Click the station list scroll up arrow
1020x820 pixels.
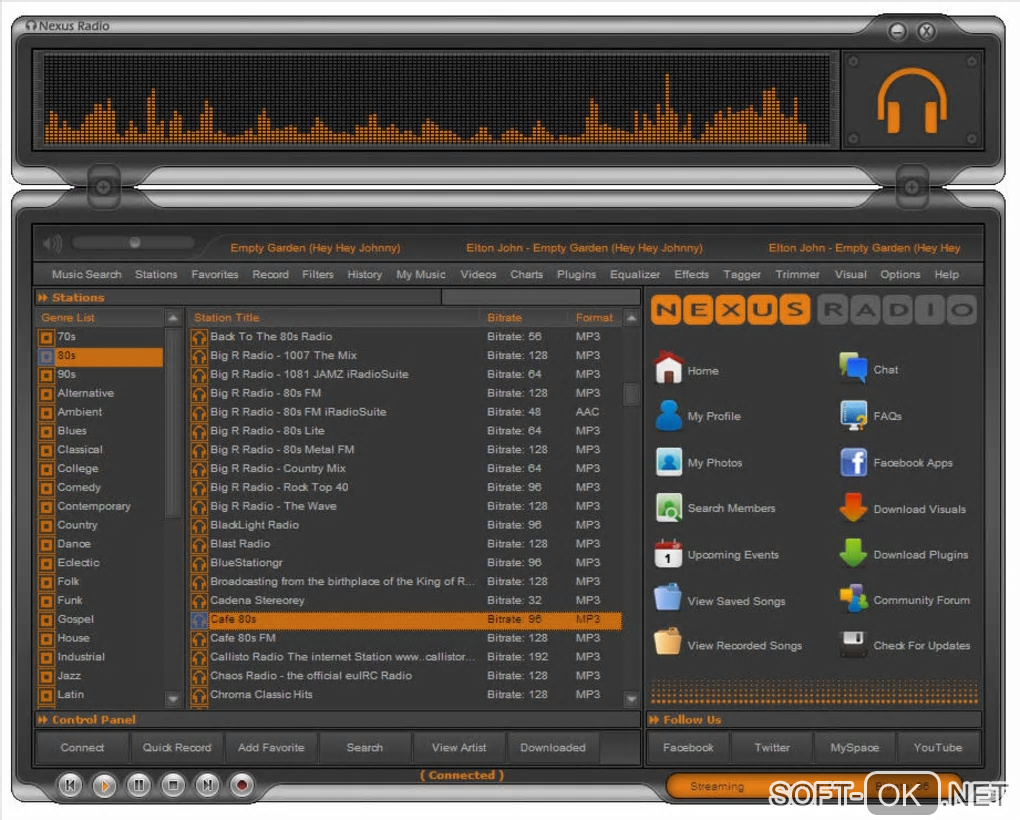click(631, 318)
